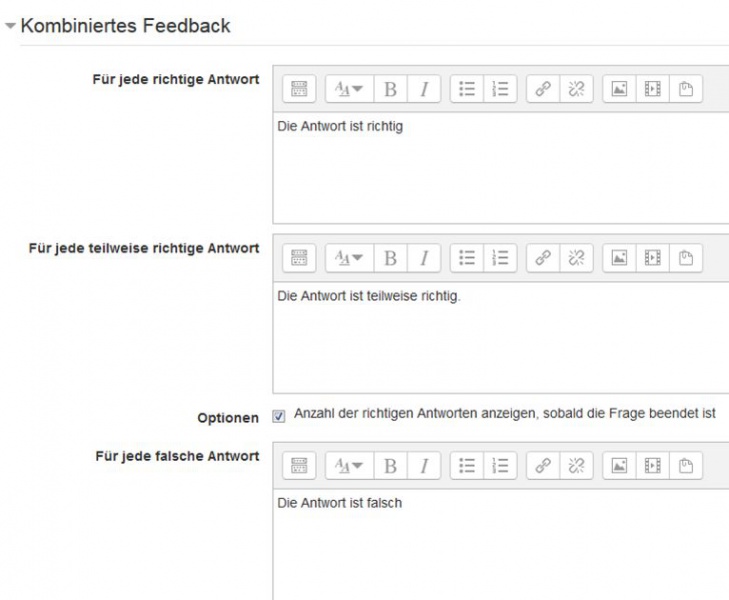Toggle toolbar expand icon in wrong-answer editor
Screen dimensions: 729x600
click(297, 465)
